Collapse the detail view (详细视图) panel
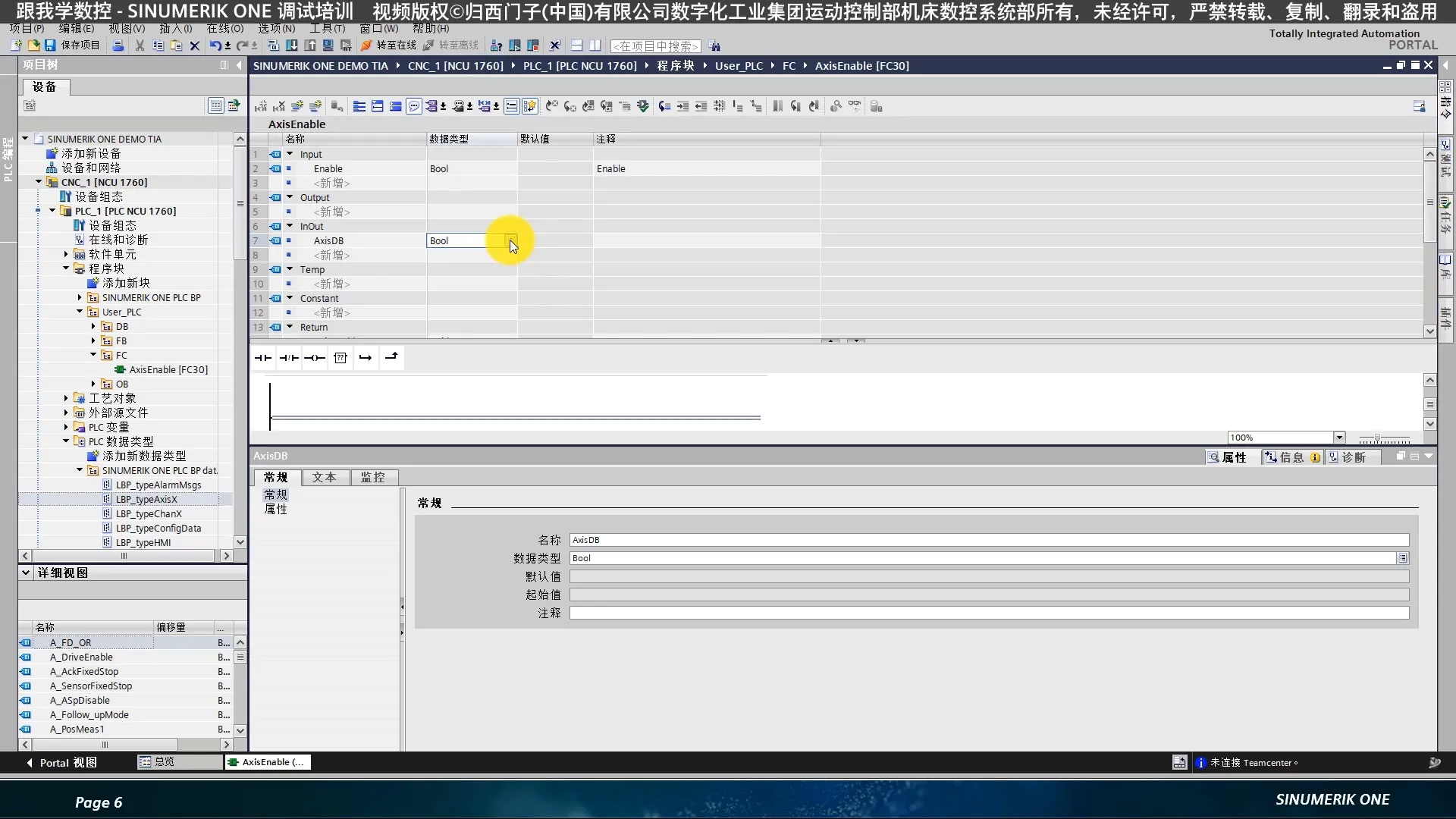 (26, 573)
